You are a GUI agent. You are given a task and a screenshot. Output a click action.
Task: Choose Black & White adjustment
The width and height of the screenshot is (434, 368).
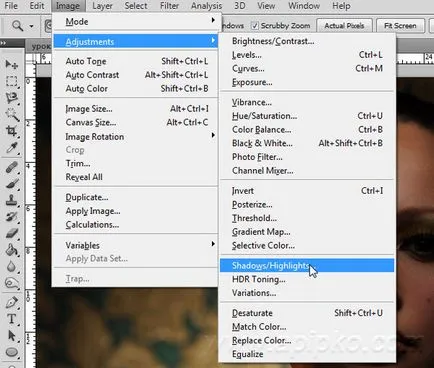click(307, 143)
